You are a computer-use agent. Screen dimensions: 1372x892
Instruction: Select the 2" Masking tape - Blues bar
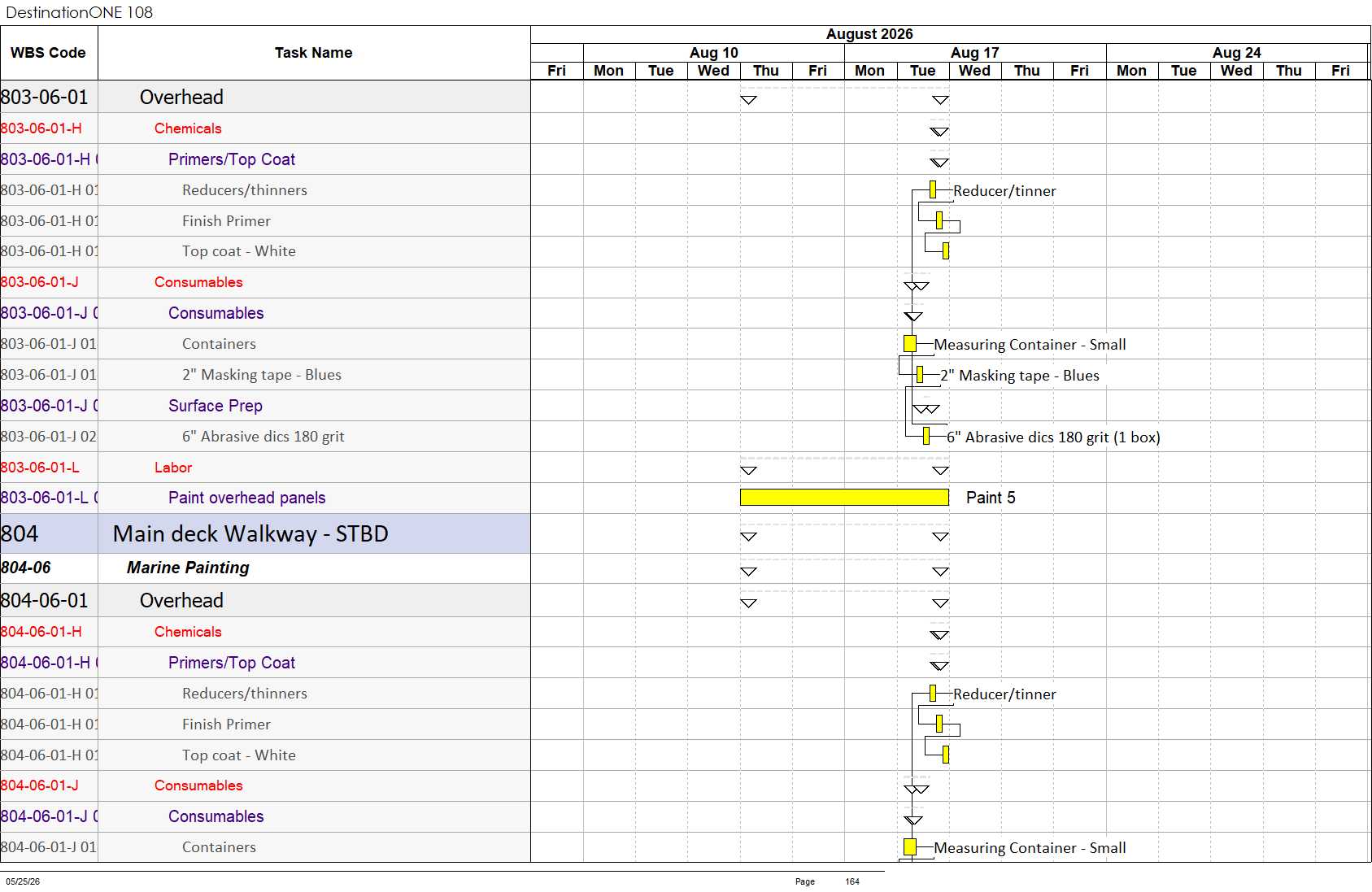(x=920, y=375)
